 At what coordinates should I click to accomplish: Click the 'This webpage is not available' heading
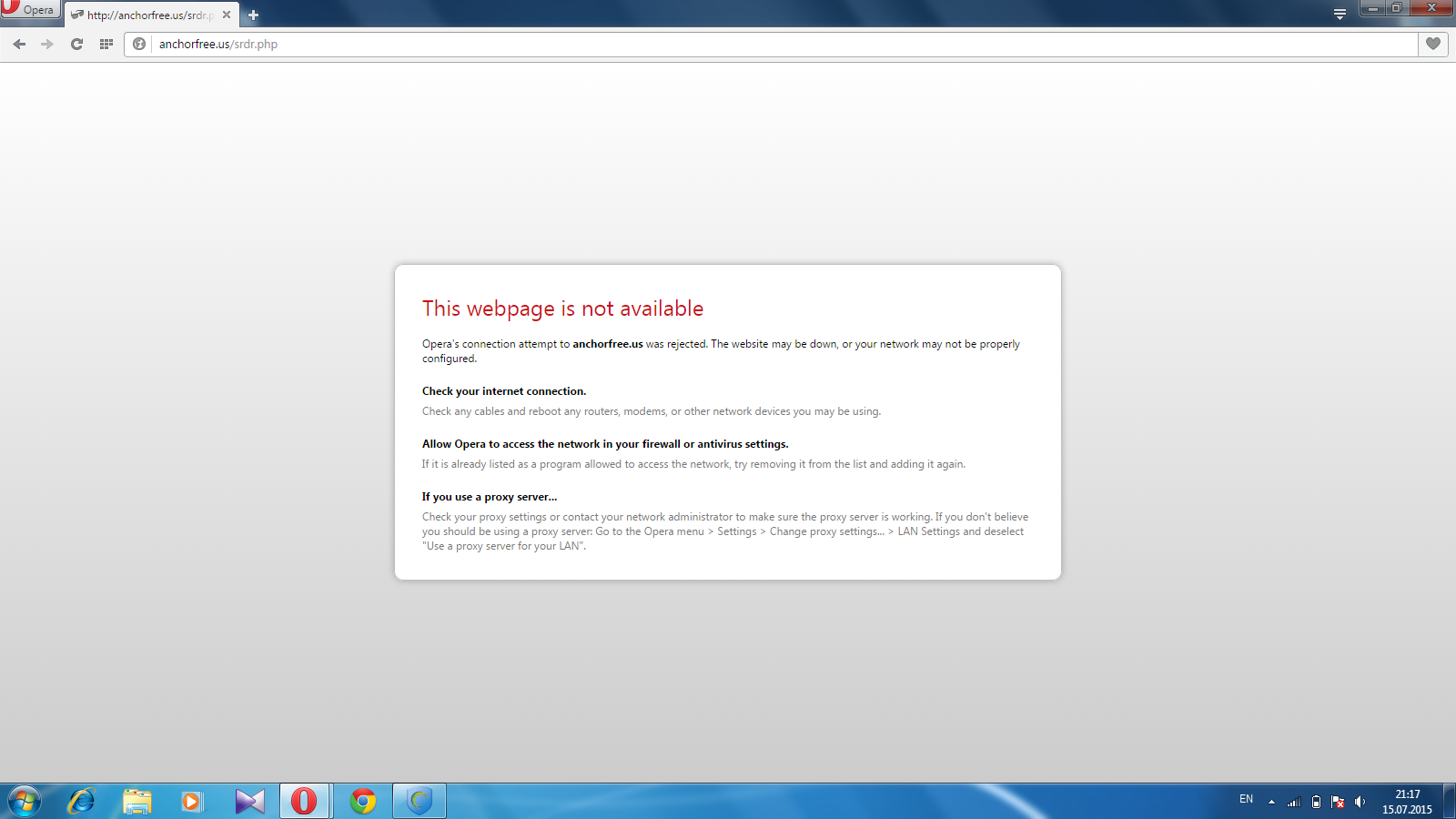coord(562,308)
